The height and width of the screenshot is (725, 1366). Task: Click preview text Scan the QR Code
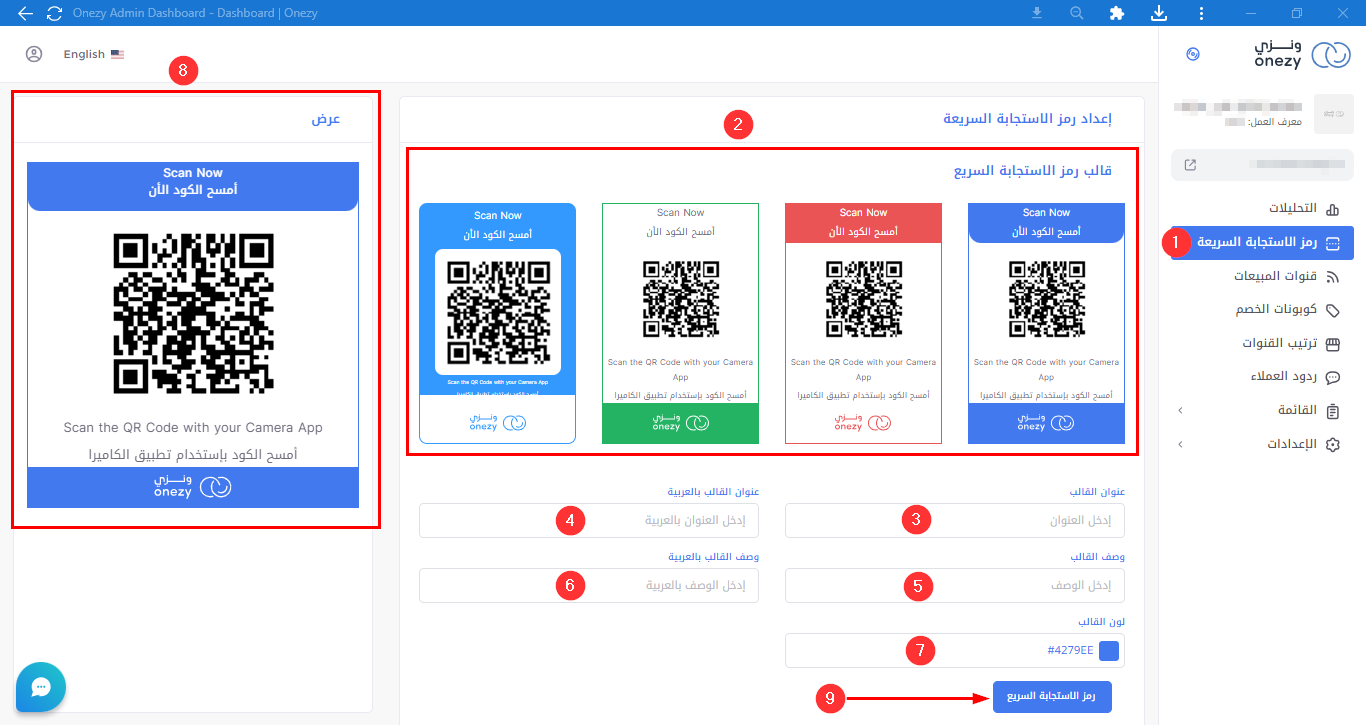click(193, 427)
